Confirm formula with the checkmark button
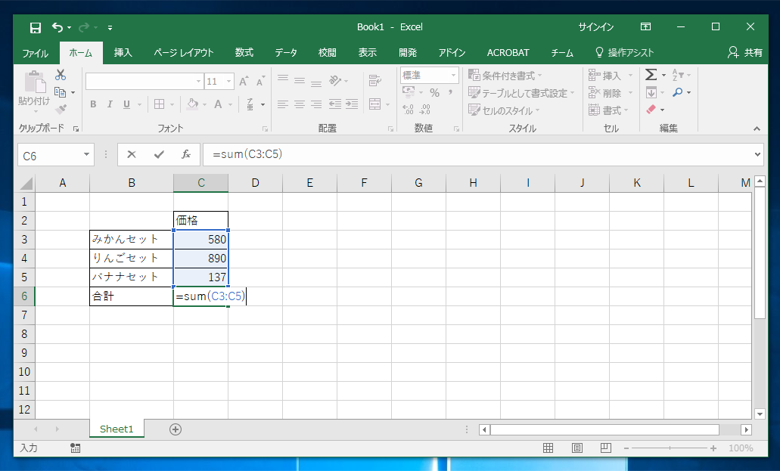This screenshot has height=471, width=780. tap(159, 155)
